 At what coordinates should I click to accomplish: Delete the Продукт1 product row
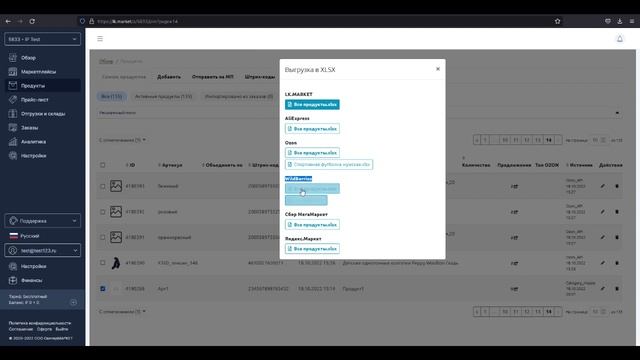(617, 289)
